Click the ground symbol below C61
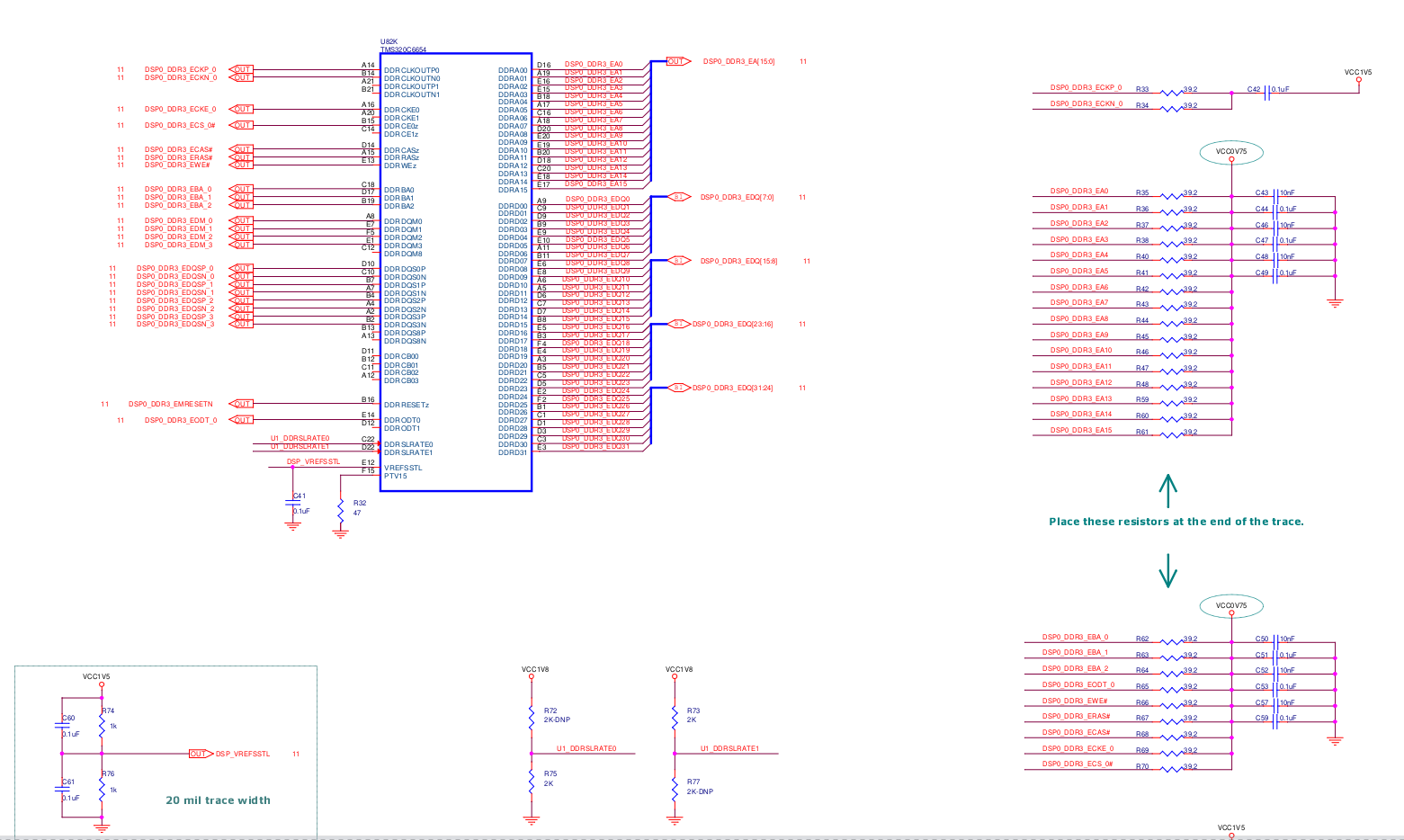 [x=102, y=827]
